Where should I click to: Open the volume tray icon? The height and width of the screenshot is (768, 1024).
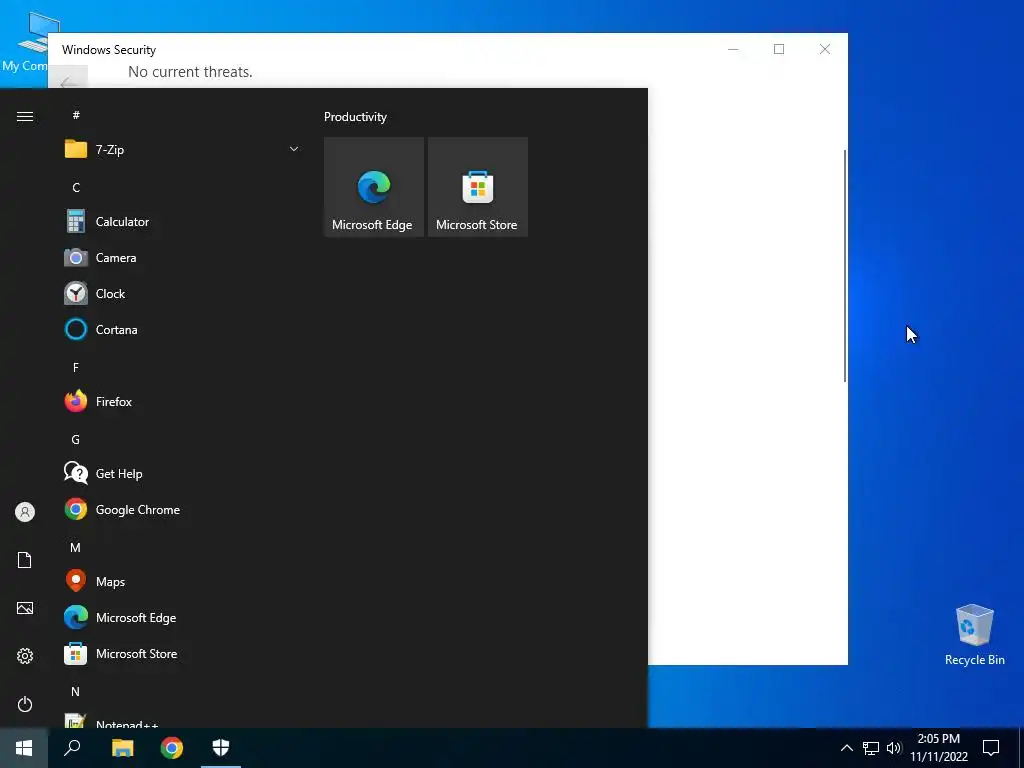pos(894,748)
